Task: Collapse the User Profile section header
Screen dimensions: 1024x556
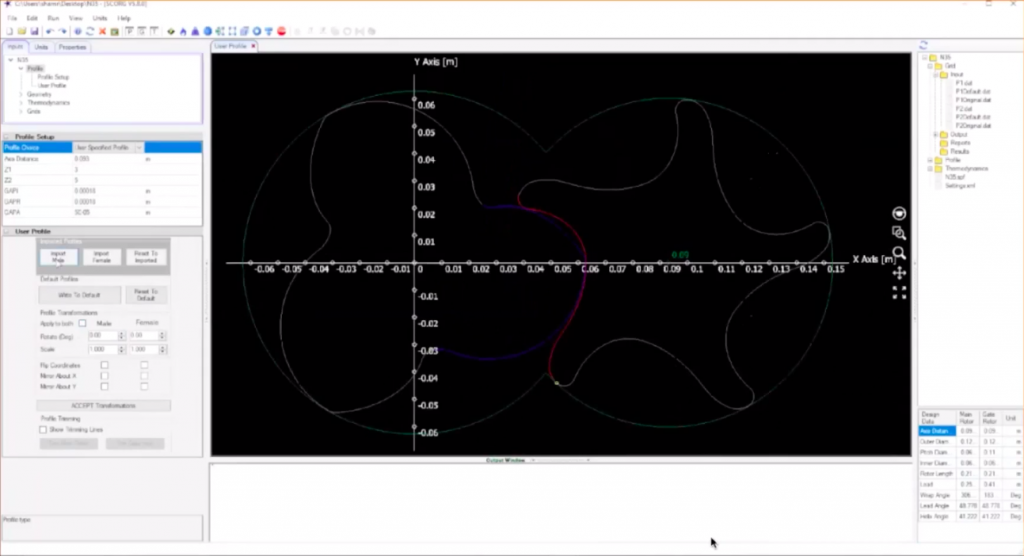Action: click(x=7, y=231)
